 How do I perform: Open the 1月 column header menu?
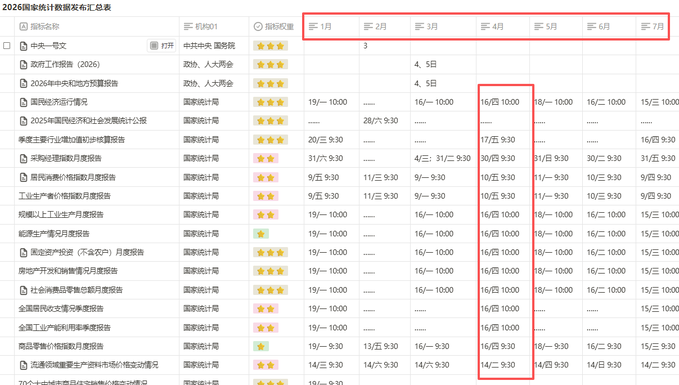tap(331, 26)
